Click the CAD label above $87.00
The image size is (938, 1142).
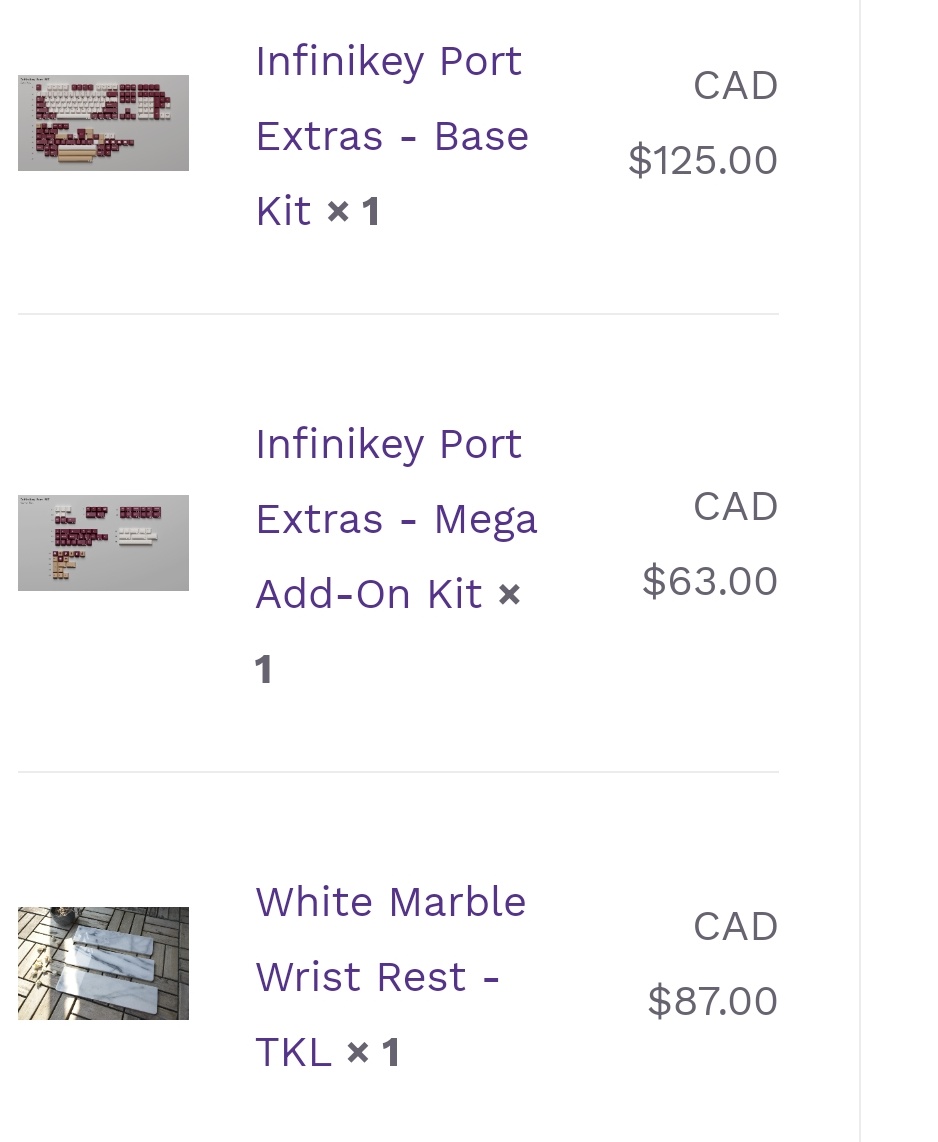(736, 926)
